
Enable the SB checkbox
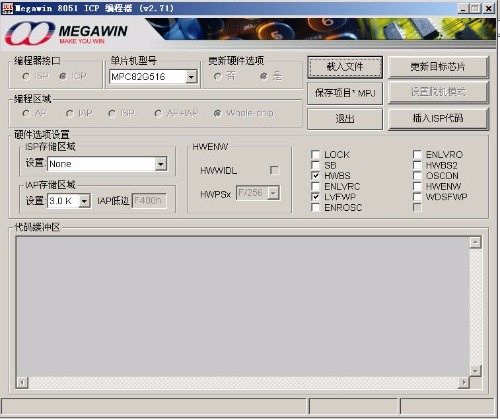(315, 165)
